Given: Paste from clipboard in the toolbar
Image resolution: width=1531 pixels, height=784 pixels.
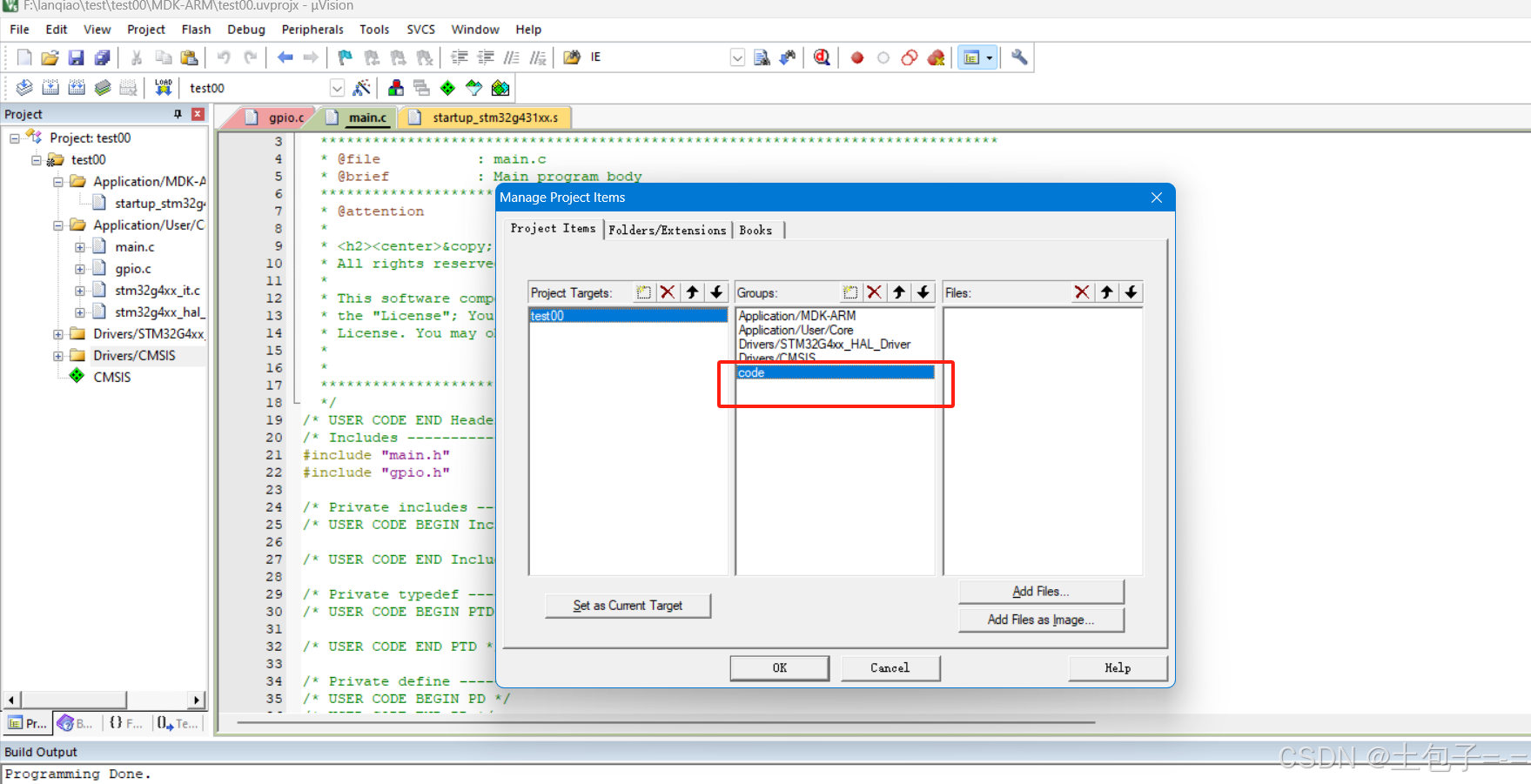Looking at the screenshot, I should (189, 57).
